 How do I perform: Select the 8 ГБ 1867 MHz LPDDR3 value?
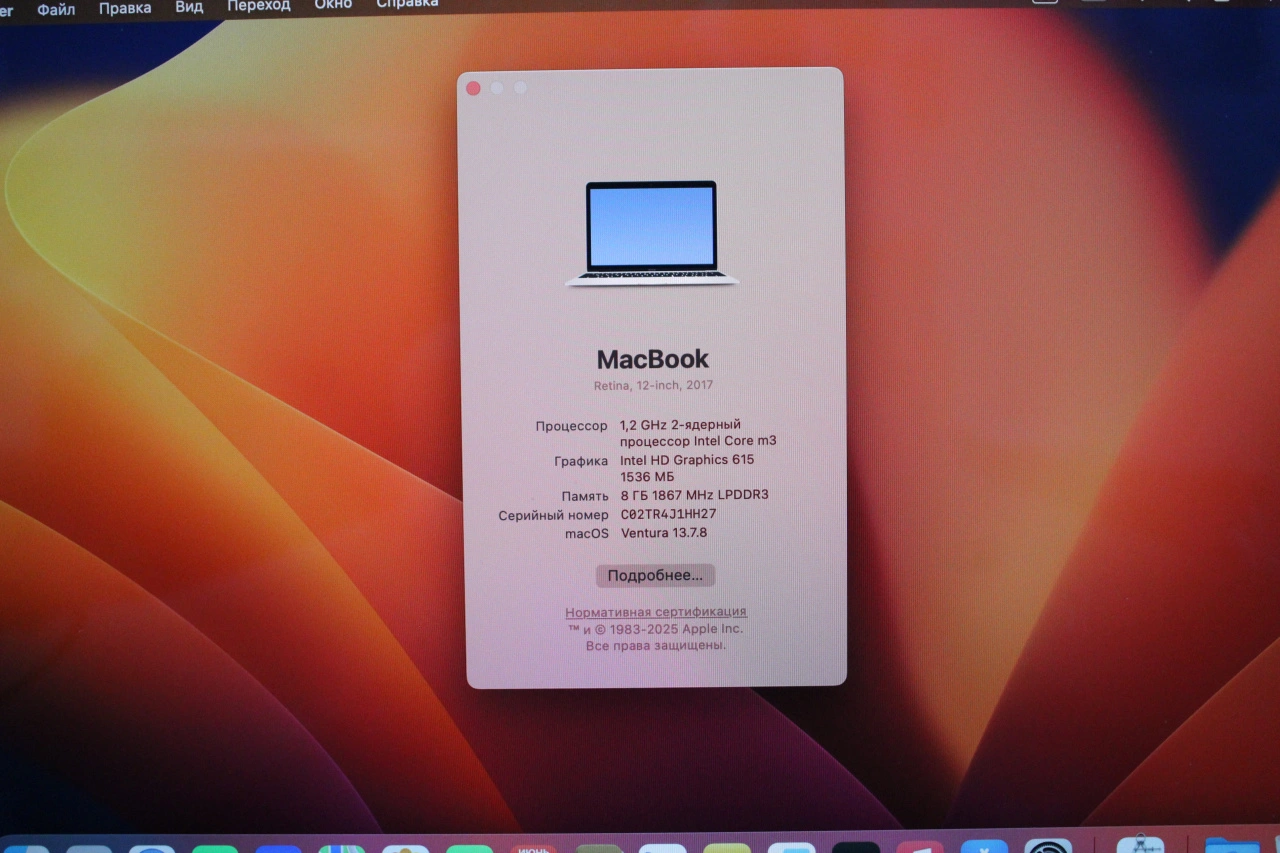pyautogui.click(x=694, y=495)
